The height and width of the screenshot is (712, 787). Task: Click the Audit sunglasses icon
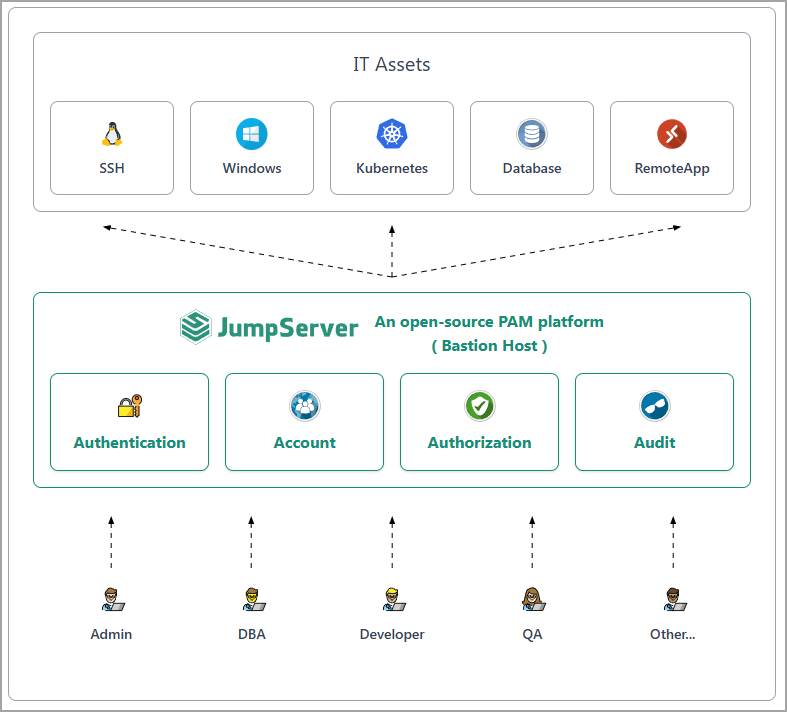coord(654,406)
